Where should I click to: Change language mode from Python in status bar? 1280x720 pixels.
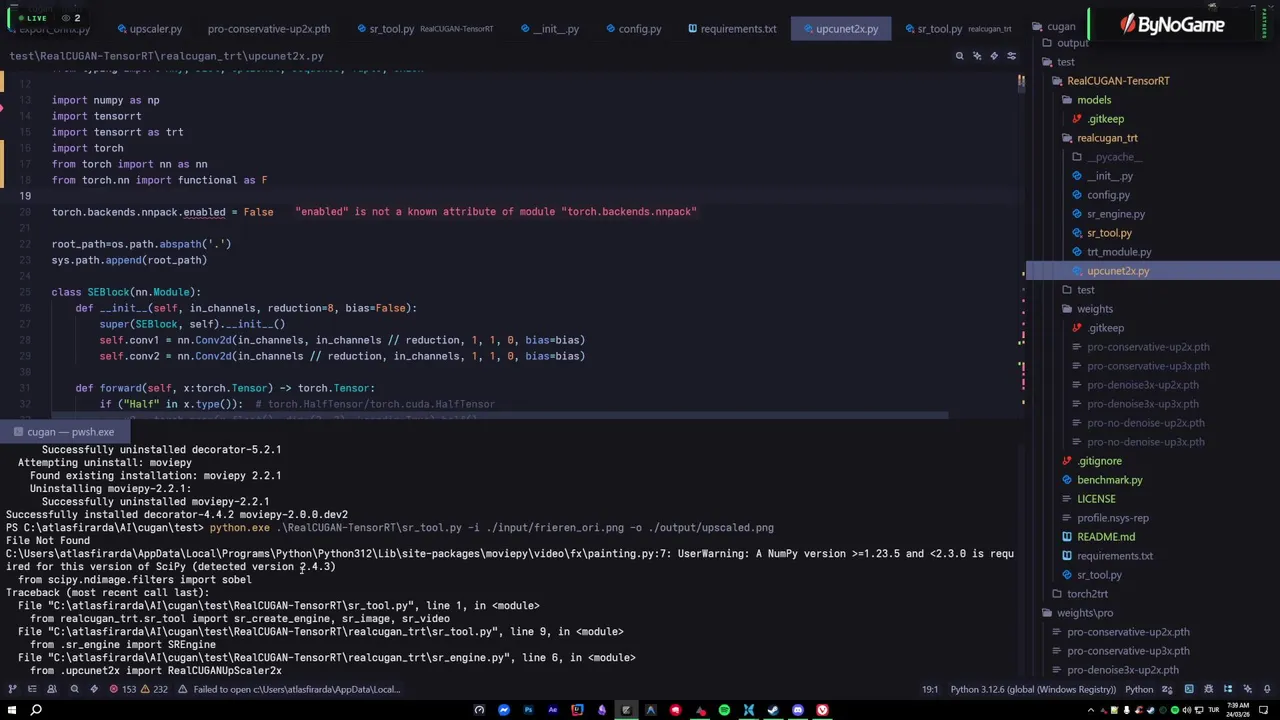(x=1139, y=689)
